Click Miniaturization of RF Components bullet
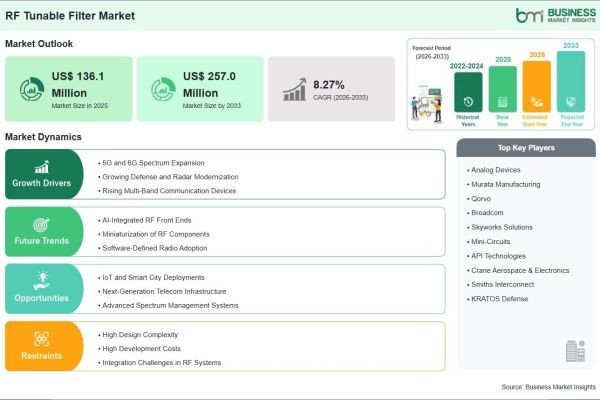 coord(154,234)
